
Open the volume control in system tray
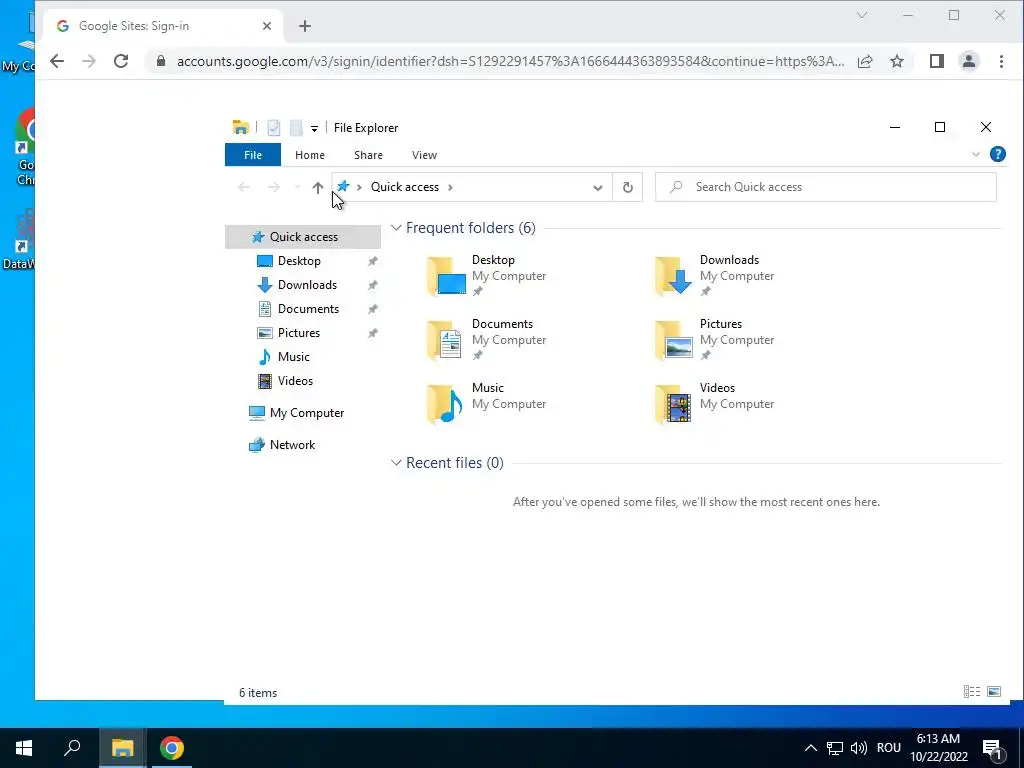click(x=859, y=748)
